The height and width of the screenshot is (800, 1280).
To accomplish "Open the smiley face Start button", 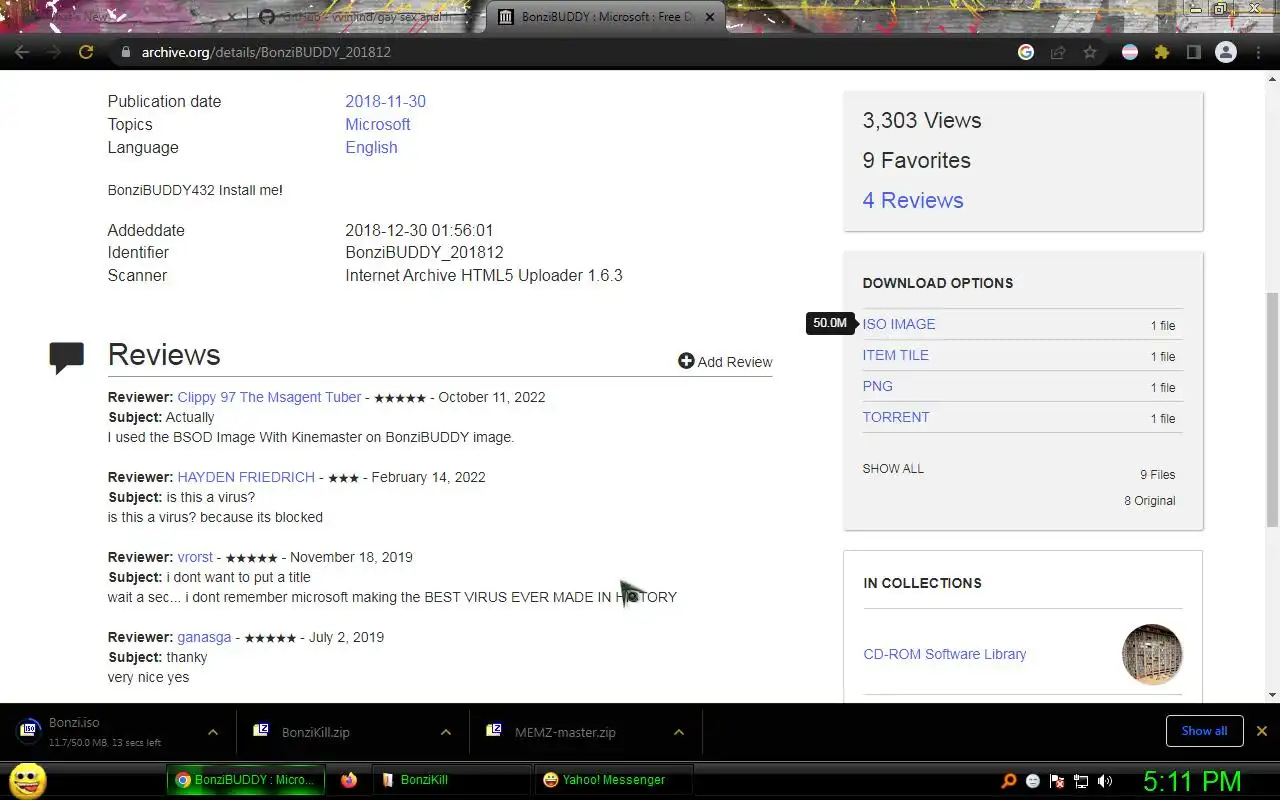I will click(x=27, y=780).
